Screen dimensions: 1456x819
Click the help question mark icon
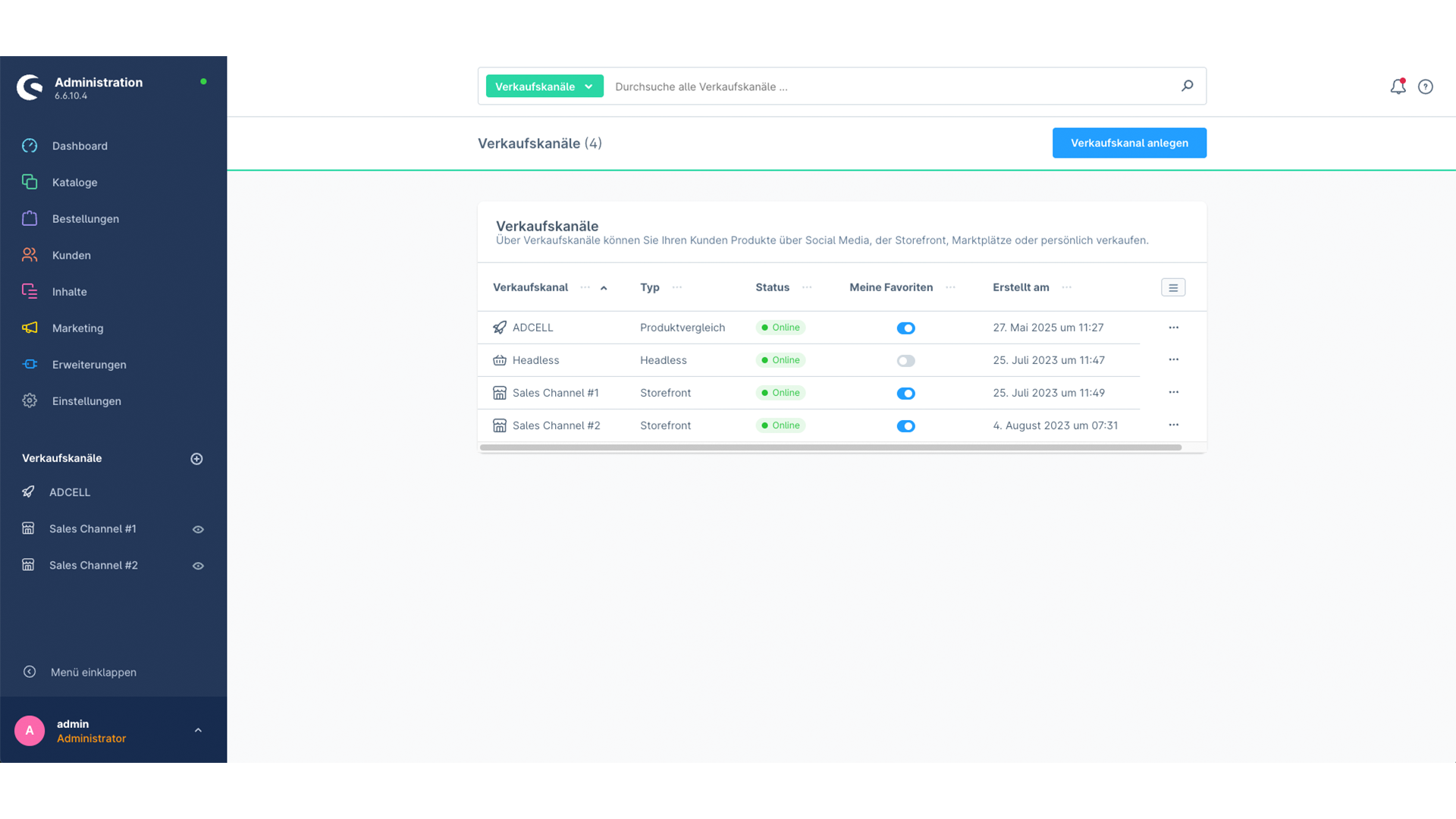pyautogui.click(x=1426, y=86)
